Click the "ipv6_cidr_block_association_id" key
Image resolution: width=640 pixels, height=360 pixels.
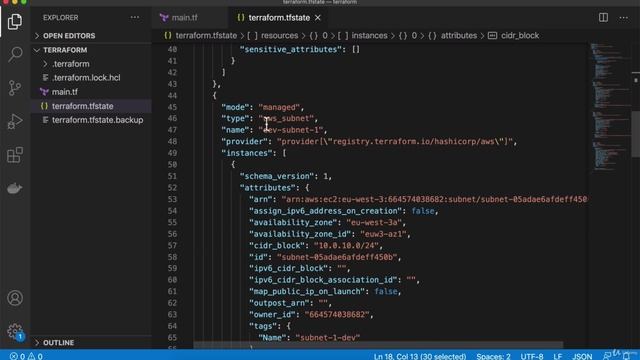click(323, 280)
